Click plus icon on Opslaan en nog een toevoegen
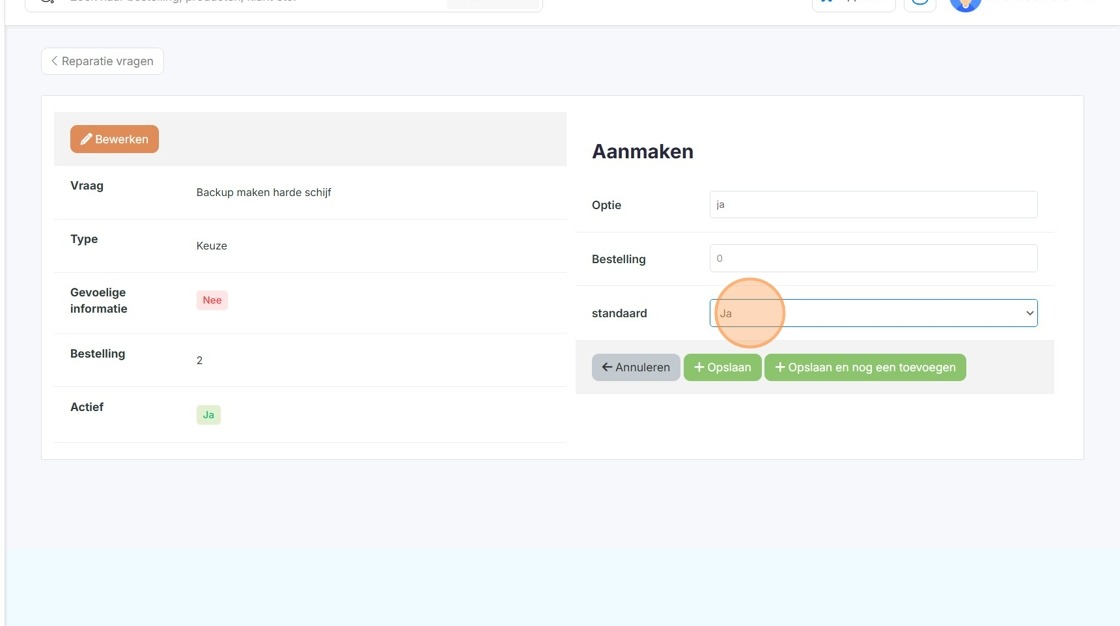1120x626 pixels. click(x=780, y=367)
